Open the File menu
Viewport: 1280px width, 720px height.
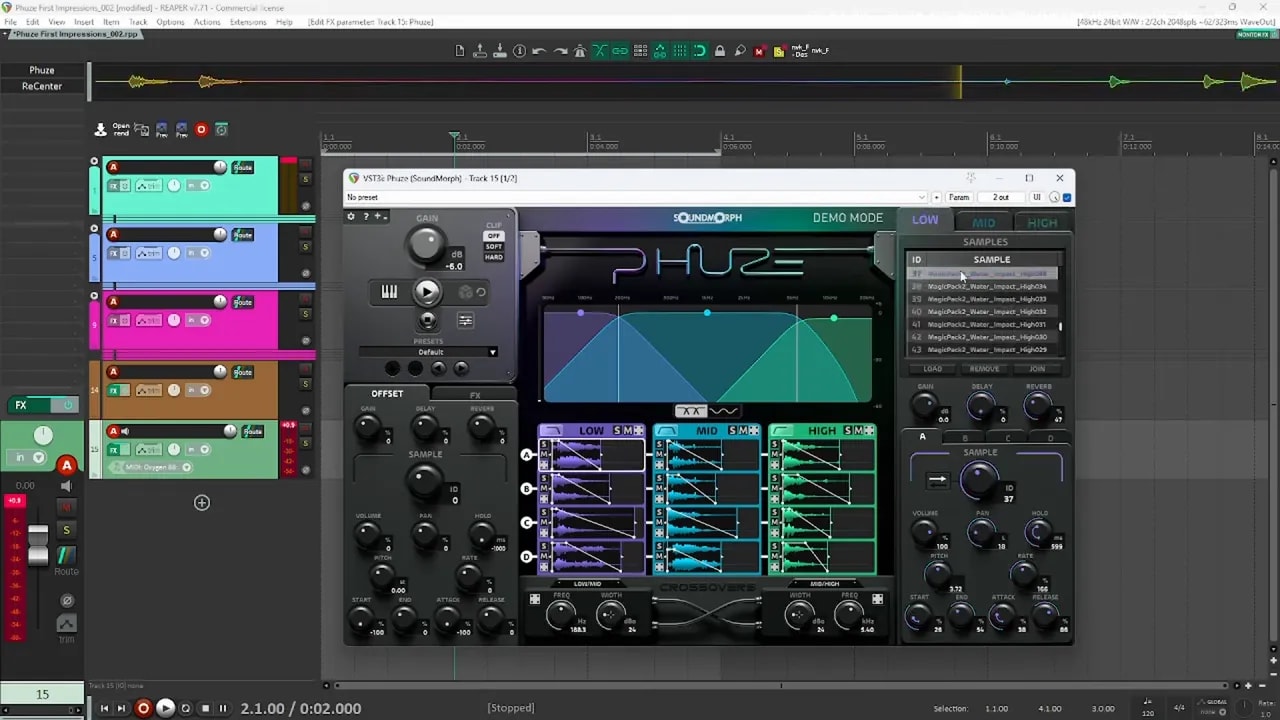(x=11, y=22)
